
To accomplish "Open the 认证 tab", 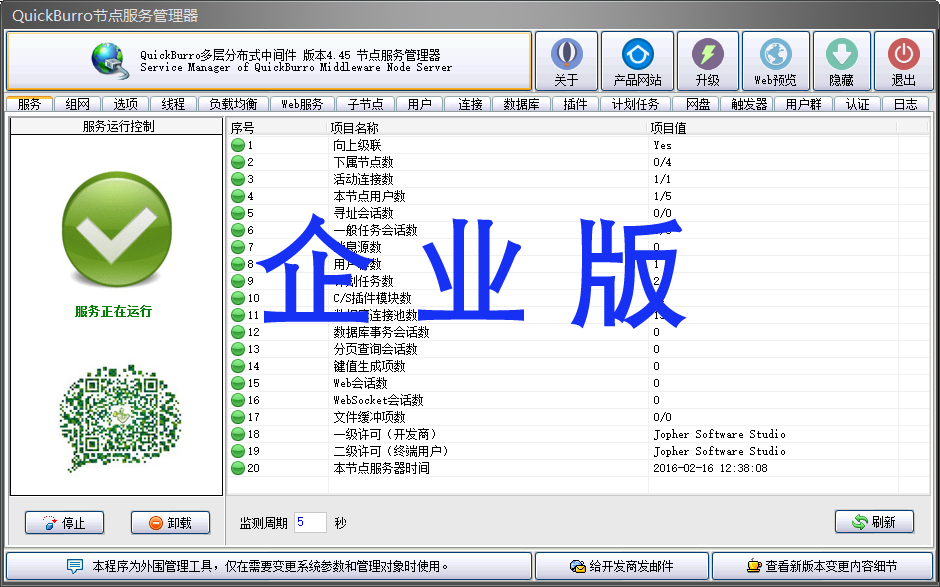I will 857,104.
